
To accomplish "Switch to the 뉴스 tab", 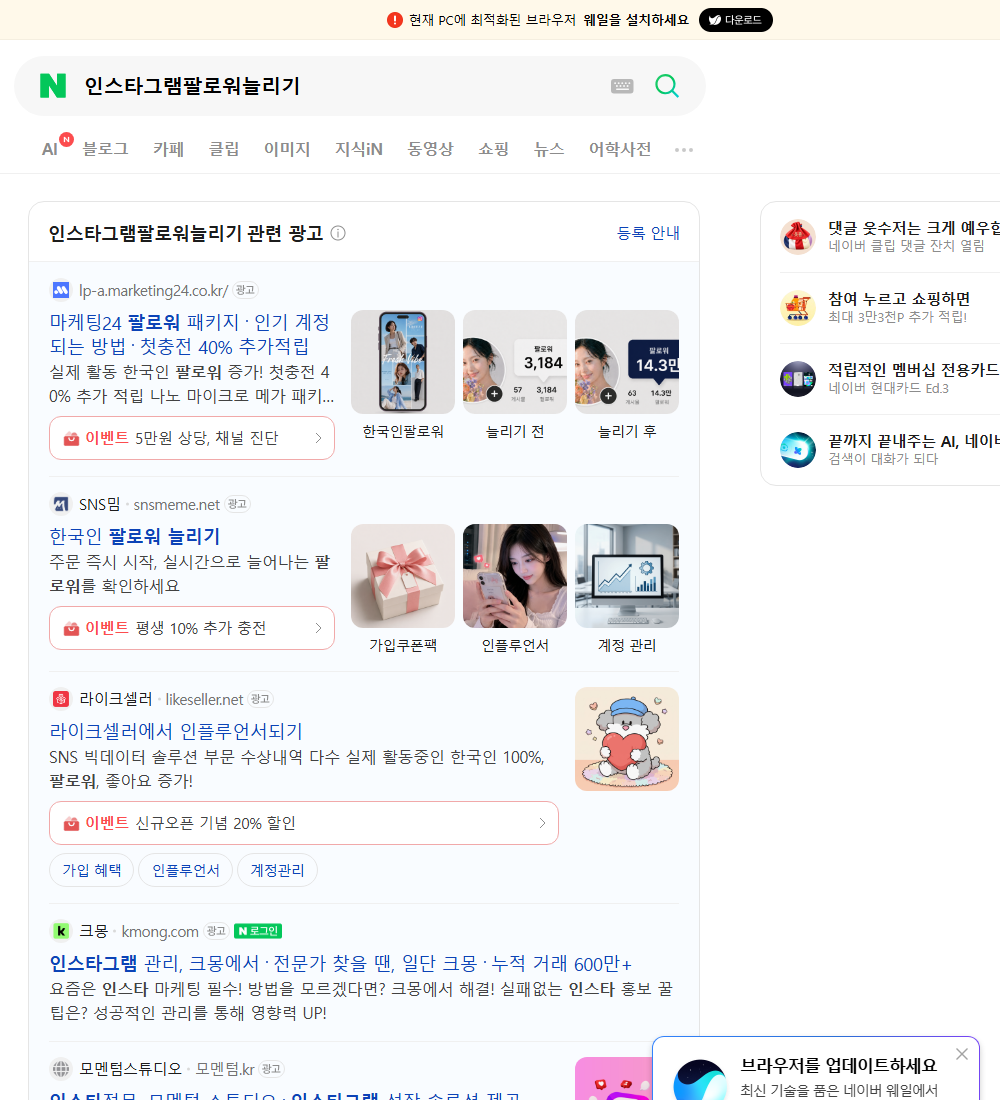I will 549,149.
